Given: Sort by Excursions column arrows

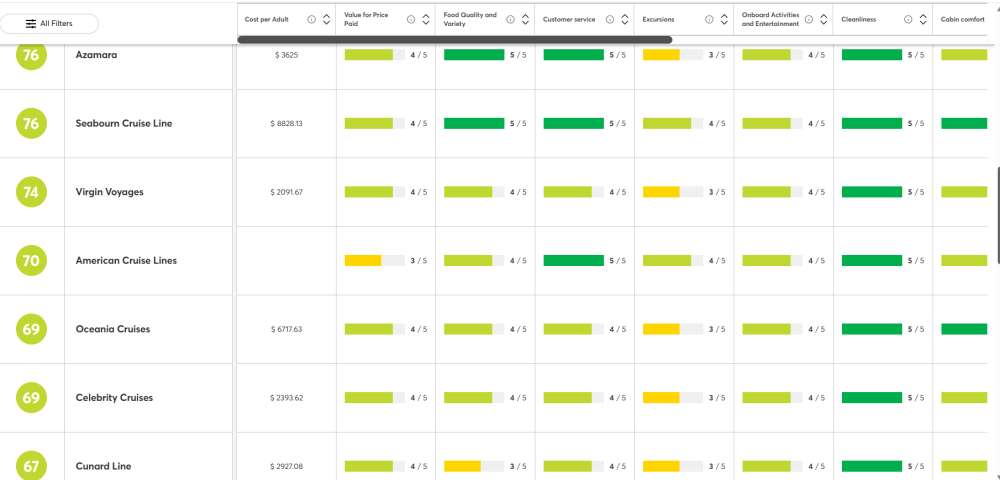Looking at the screenshot, I should coord(724,20).
